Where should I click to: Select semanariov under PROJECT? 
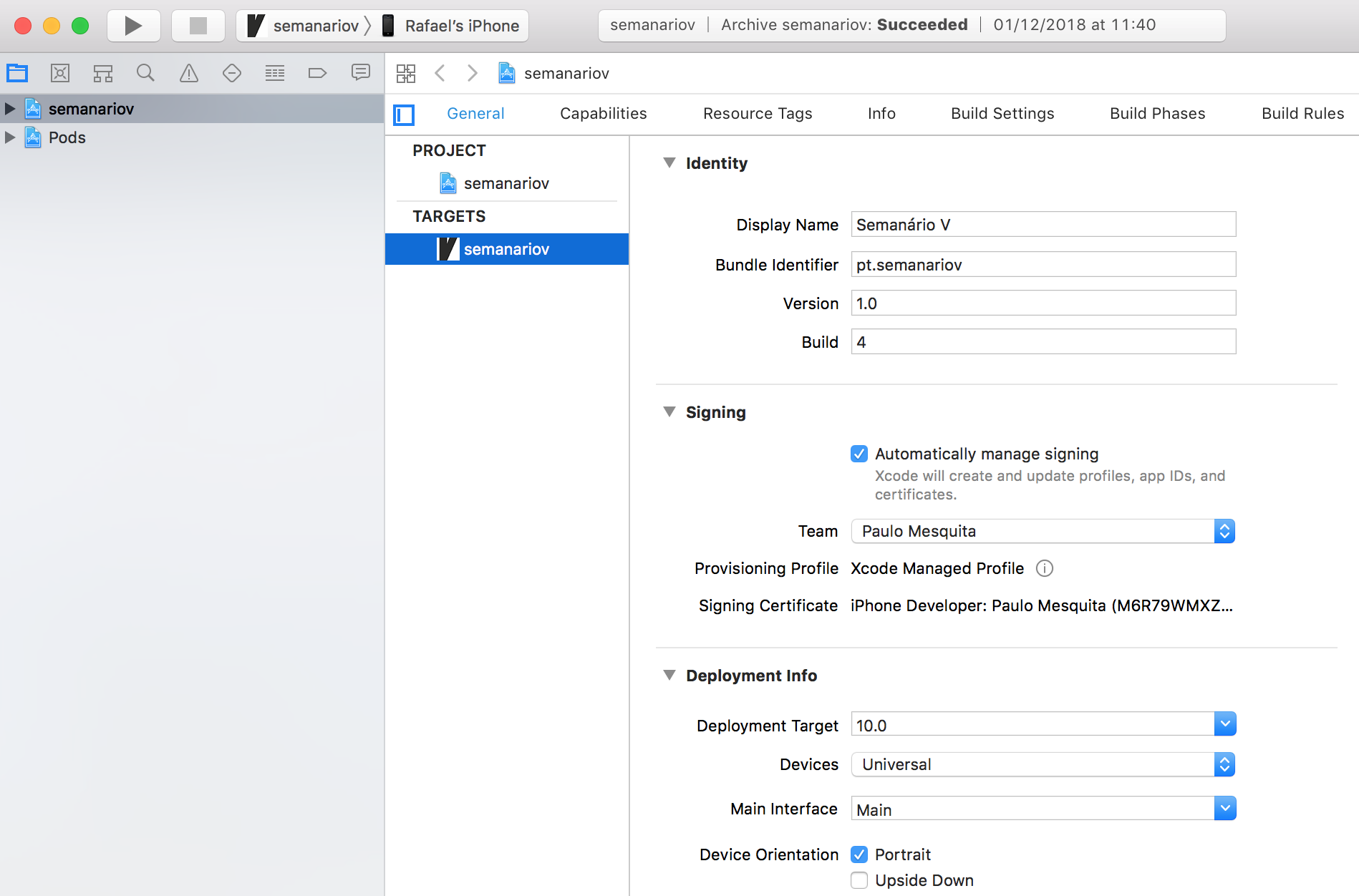[506, 183]
